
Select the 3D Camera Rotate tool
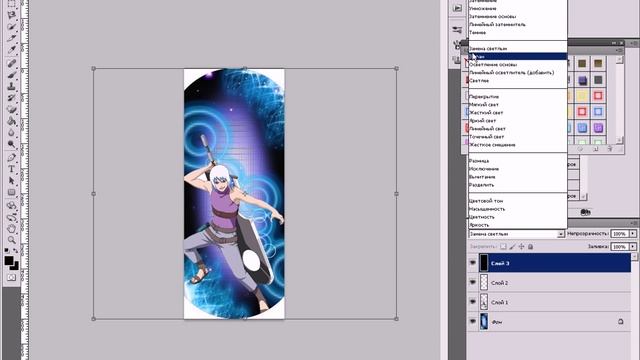pos(11,217)
